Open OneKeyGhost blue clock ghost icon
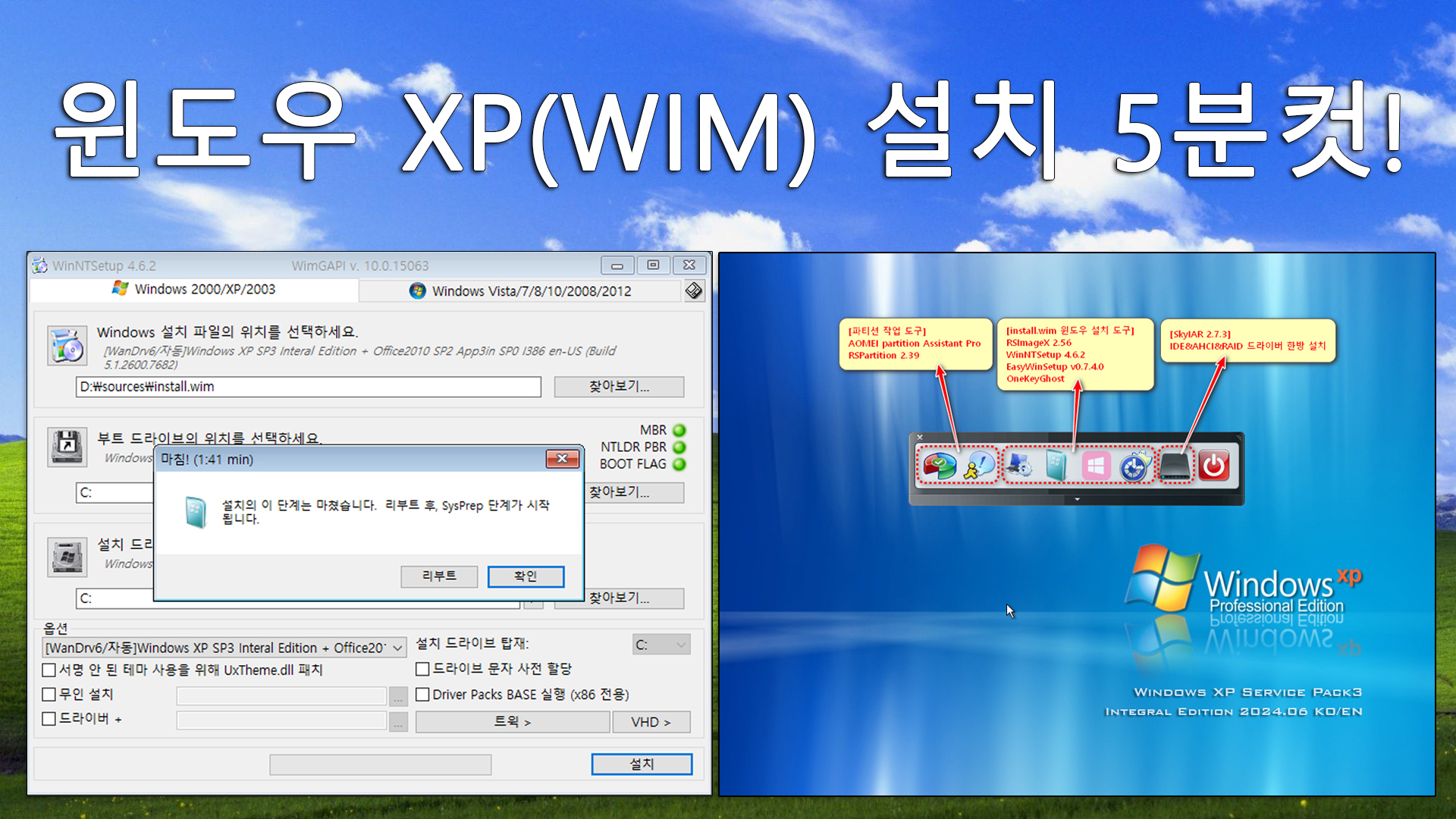The height and width of the screenshot is (819, 1456). coord(1134,466)
